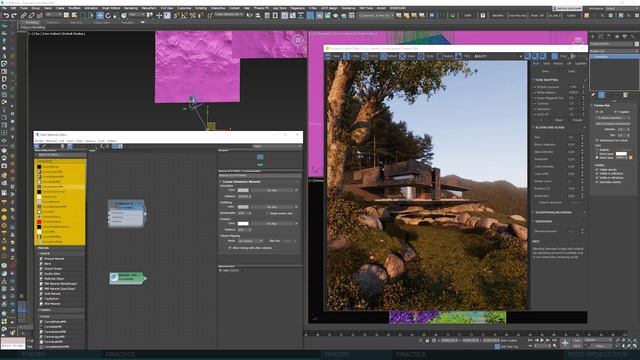Viewport: 640px width, 360px height.
Task: Select the Direct input color radio button
Action: coord(597,153)
